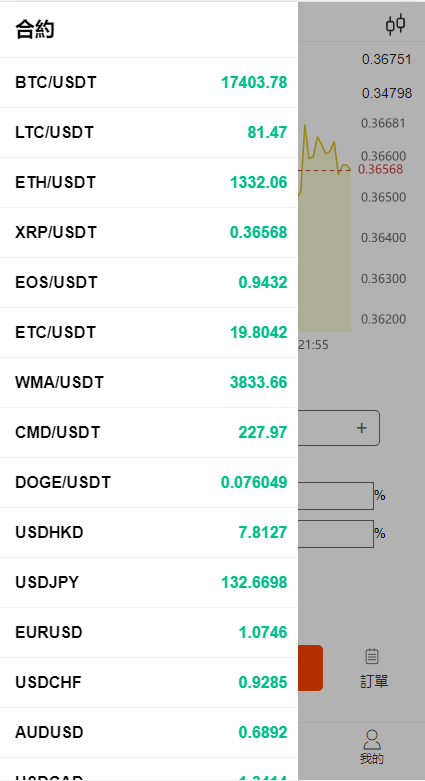Open the EOS/USDT contract
Screen dimensions: 425x781
click(x=149, y=282)
